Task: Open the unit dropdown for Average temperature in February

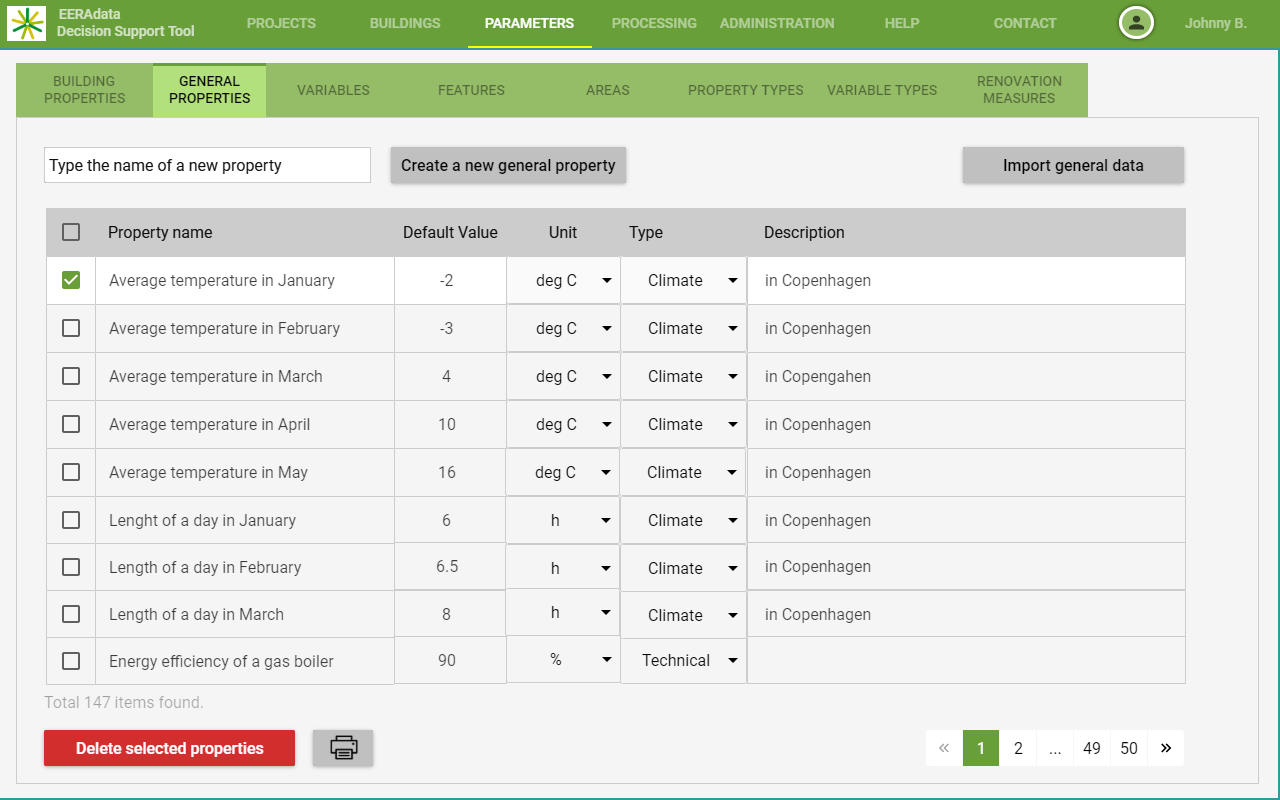Action: [606, 329]
